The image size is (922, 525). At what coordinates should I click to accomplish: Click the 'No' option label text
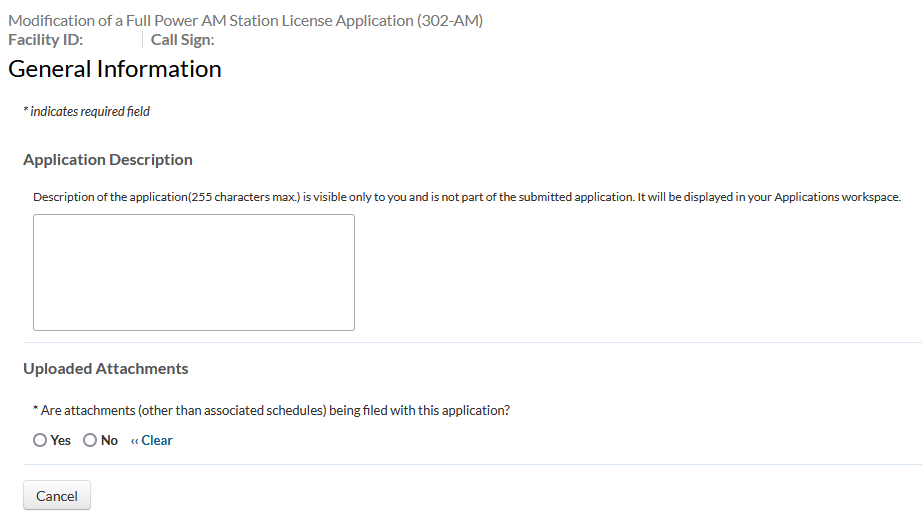point(109,440)
